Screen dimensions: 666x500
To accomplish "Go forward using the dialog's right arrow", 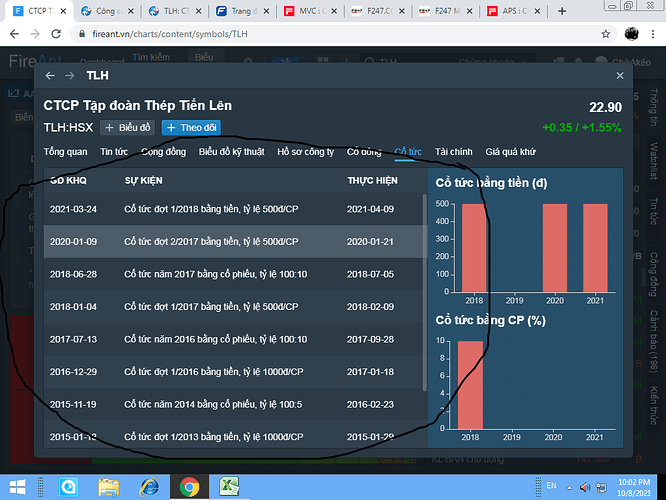I will pos(70,76).
